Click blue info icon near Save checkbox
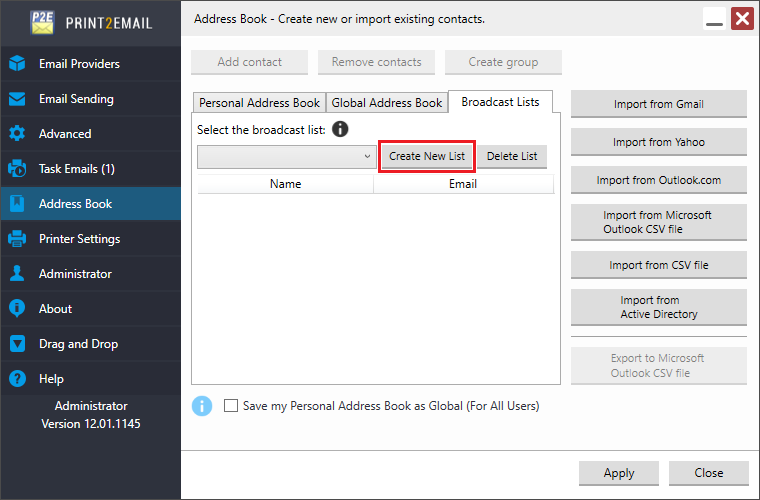760x500 pixels. (x=202, y=406)
